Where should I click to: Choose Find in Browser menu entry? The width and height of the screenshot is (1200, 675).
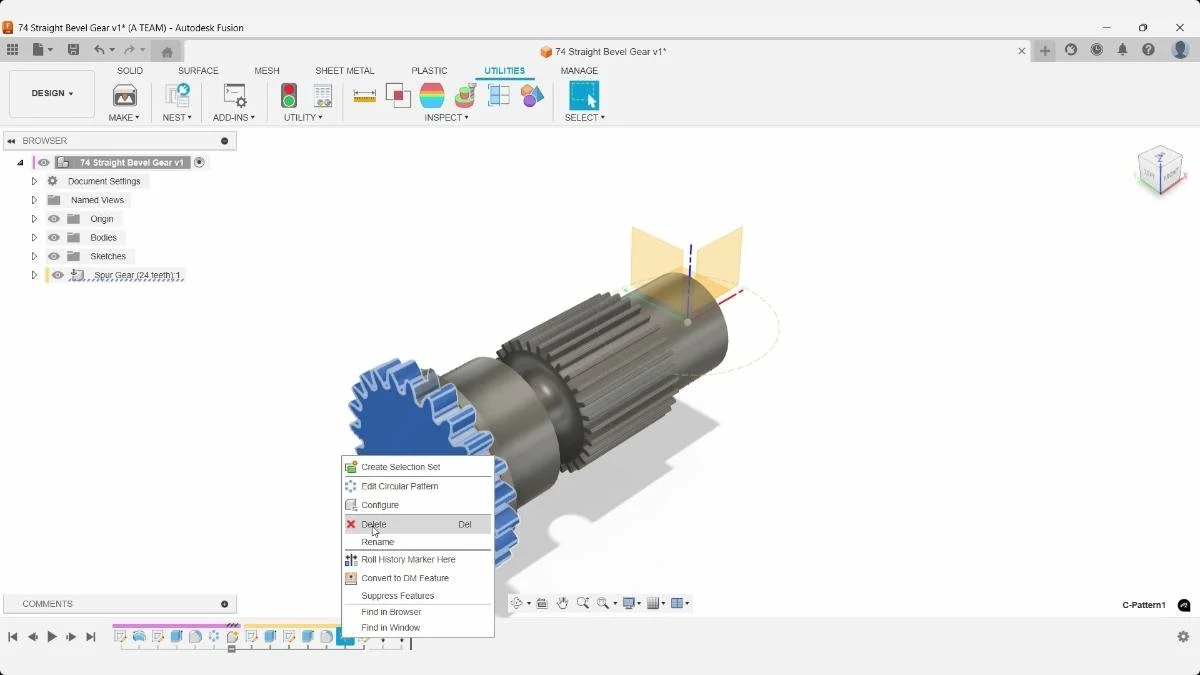[x=418, y=612]
